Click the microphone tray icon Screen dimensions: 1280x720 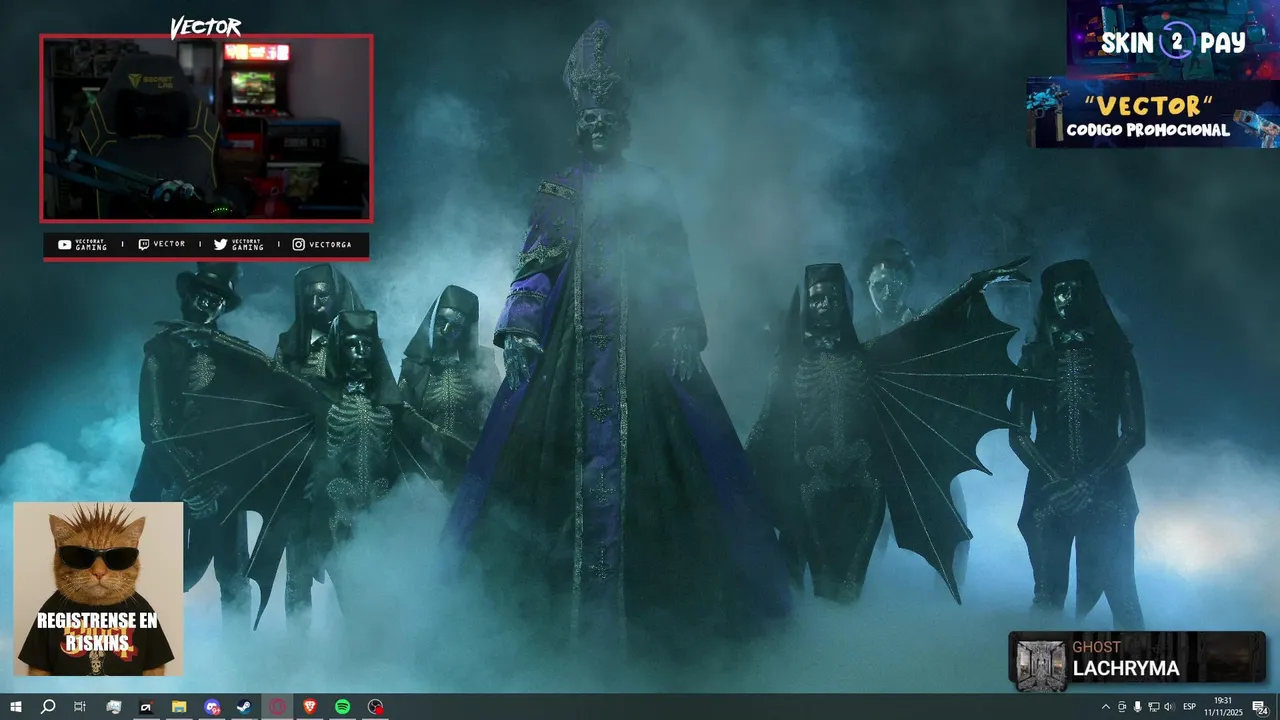(1137, 707)
